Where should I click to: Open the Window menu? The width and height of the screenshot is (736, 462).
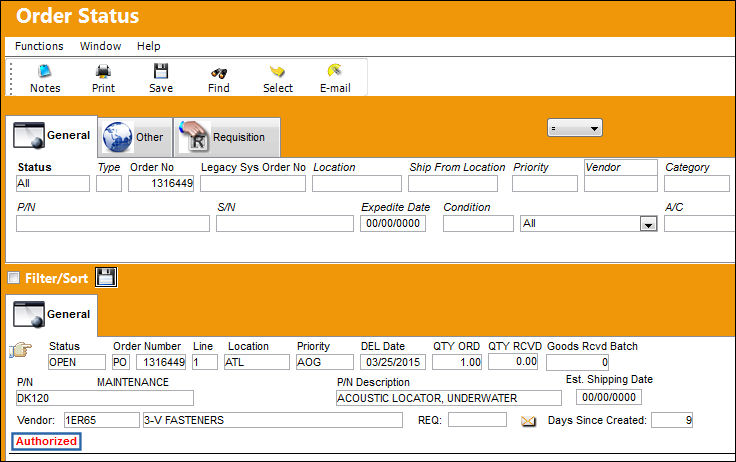coord(100,46)
